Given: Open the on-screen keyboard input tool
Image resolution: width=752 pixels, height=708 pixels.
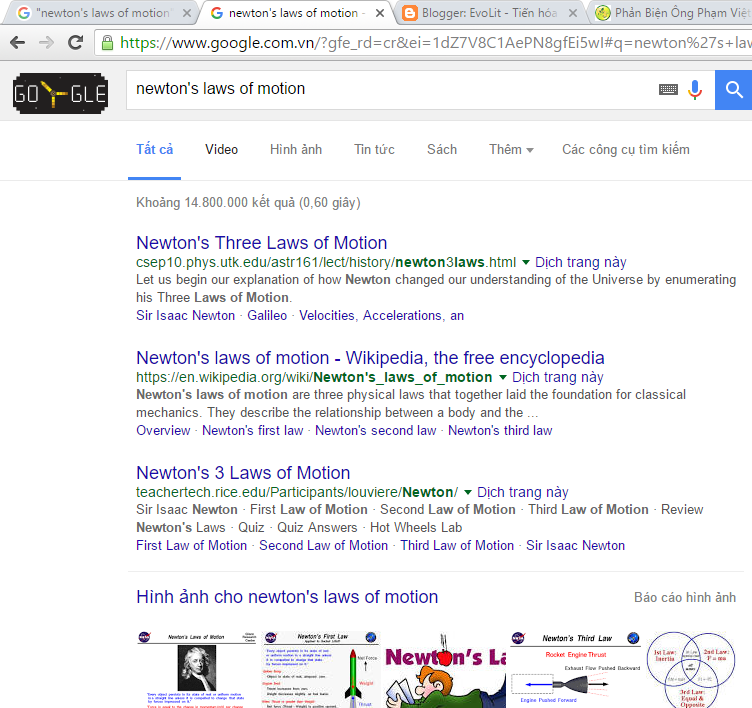Looking at the screenshot, I should click(x=668, y=89).
